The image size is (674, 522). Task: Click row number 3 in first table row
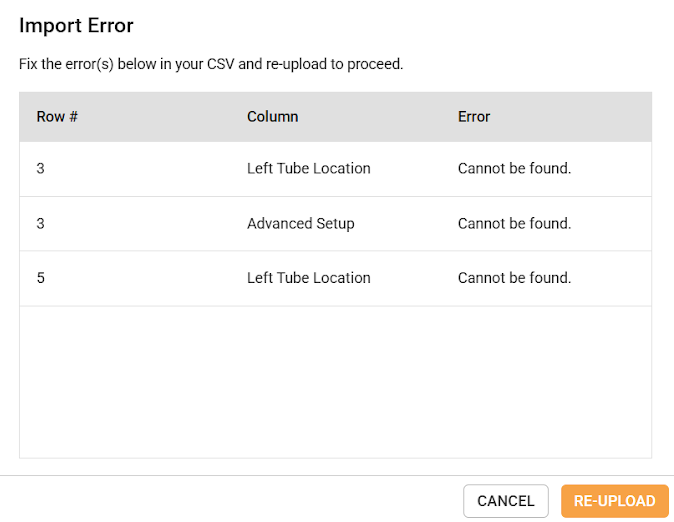[41, 168]
